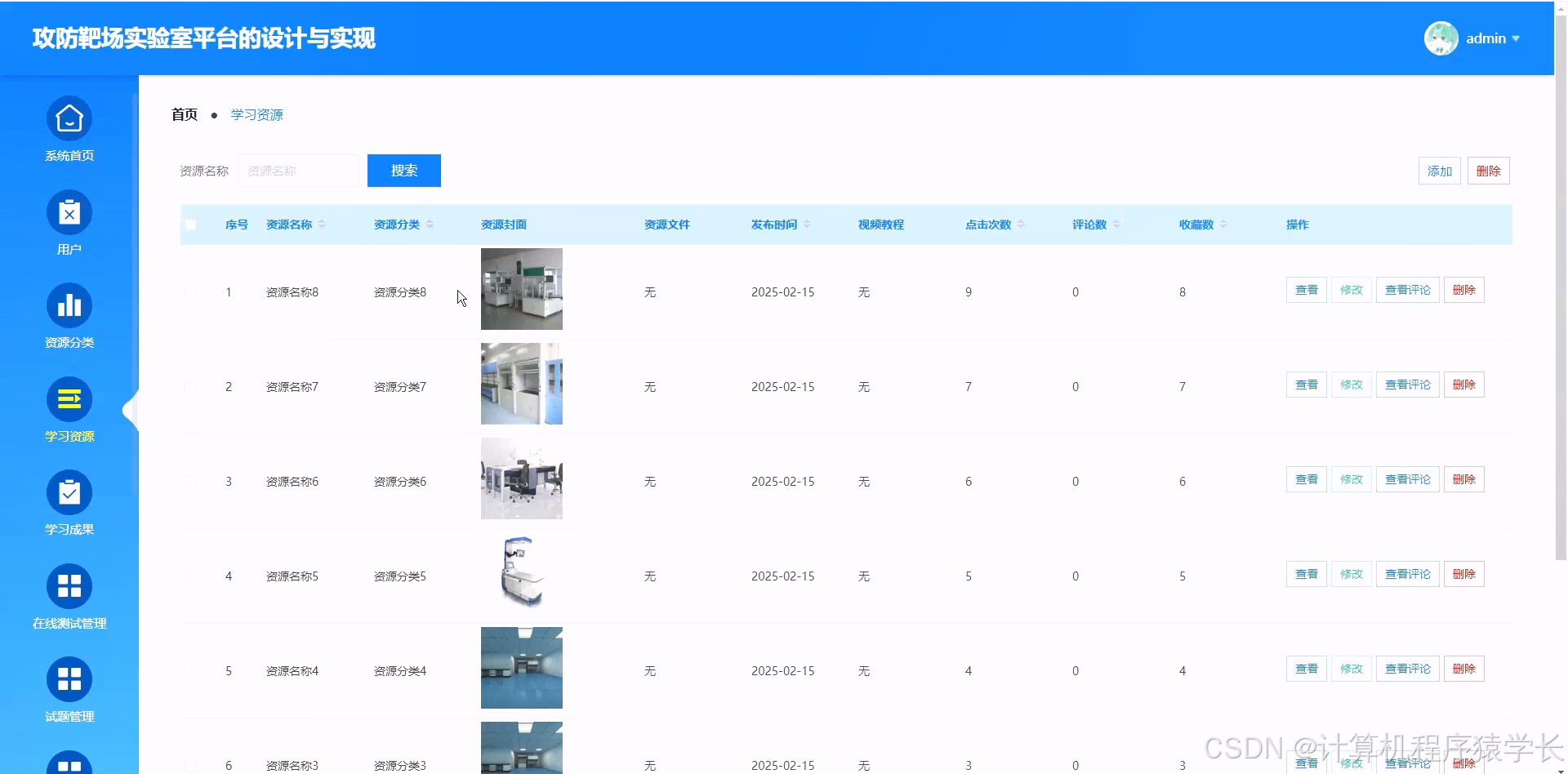Click 查看评论 for 资源名称6 row
Screen dimensions: 1568x774
coord(1408,479)
